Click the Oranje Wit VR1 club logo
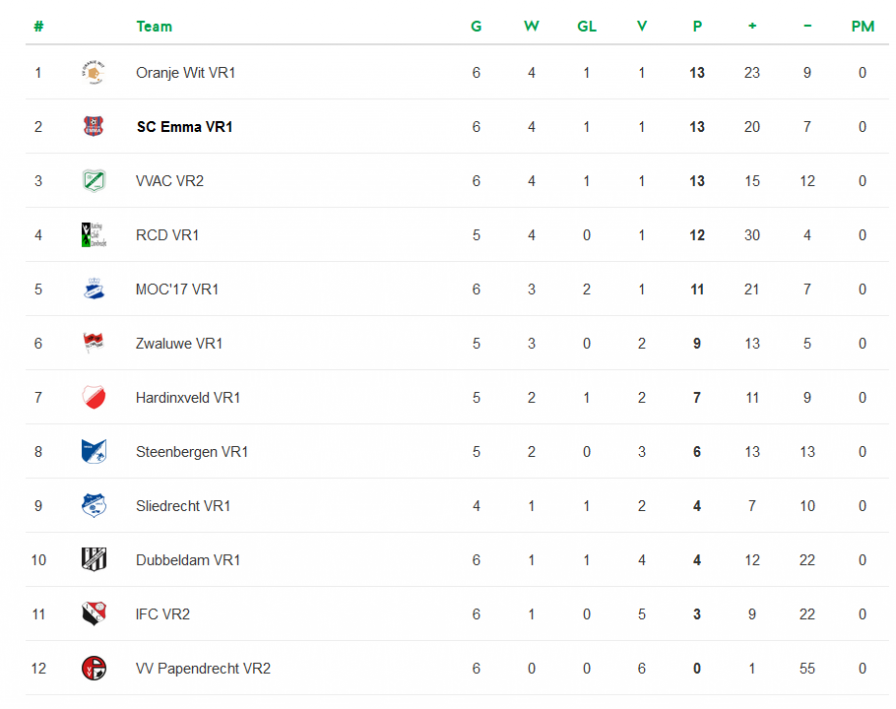896x709 pixels. click(x=94, y=73)
